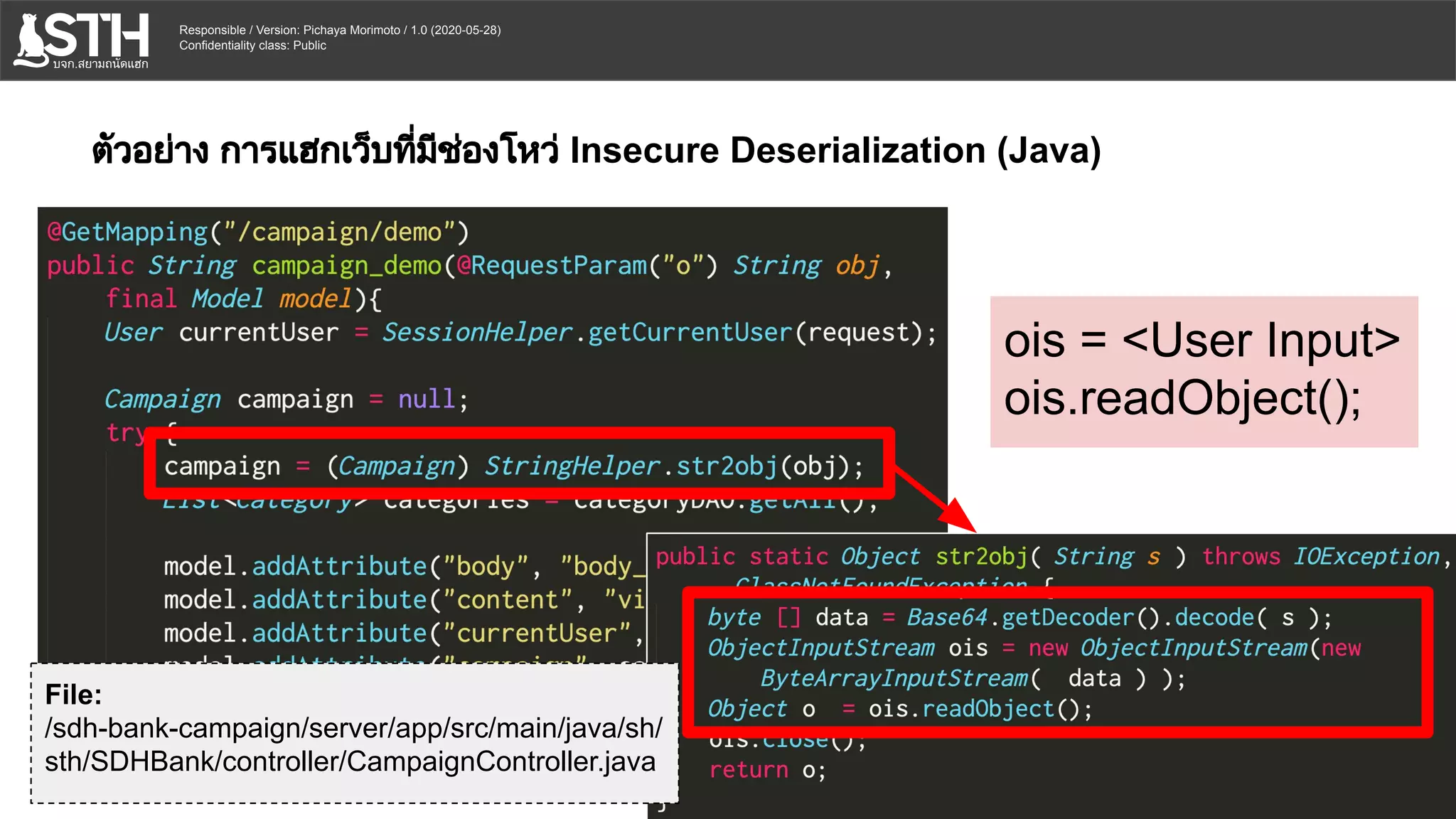Click the 'final Model model){' line
The image size is (1456, 819).
(245, 299)
